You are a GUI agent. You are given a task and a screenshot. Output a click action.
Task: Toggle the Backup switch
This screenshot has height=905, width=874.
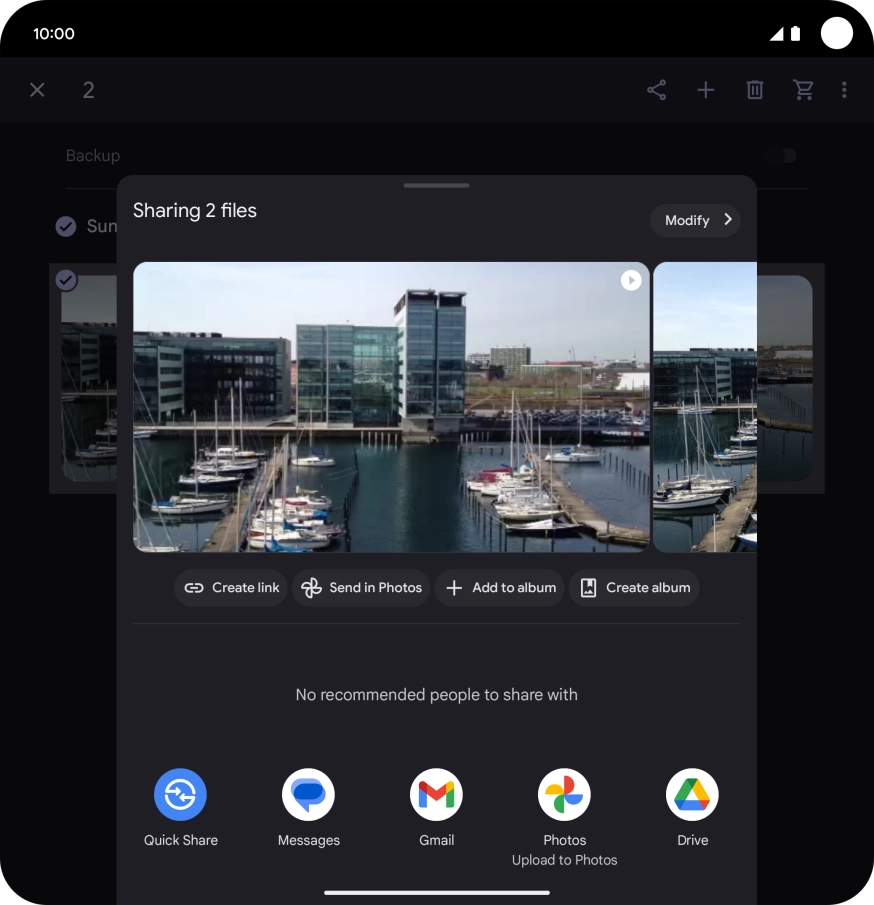tap(786, 156)
